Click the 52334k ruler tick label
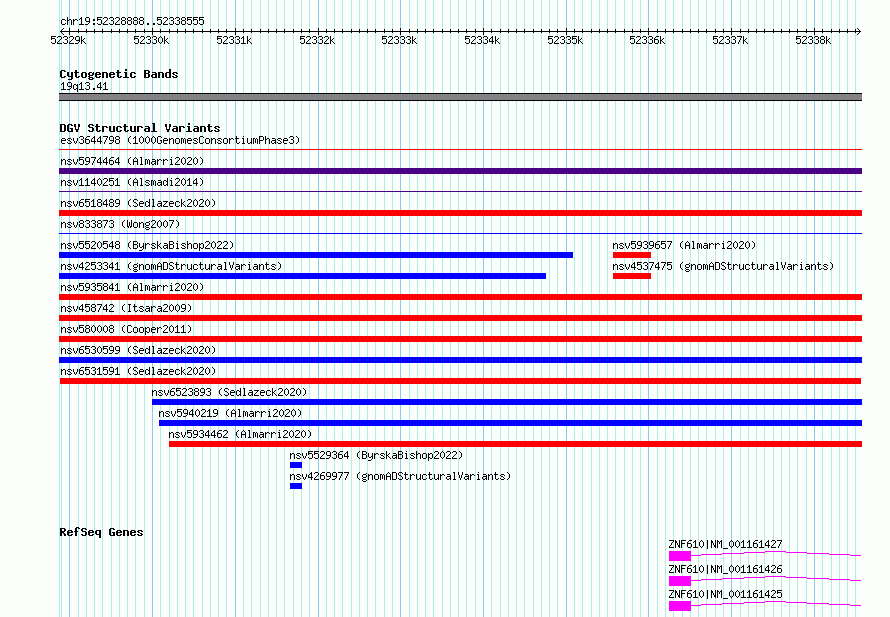Viewport: 890px width, 617px height. 482,40
